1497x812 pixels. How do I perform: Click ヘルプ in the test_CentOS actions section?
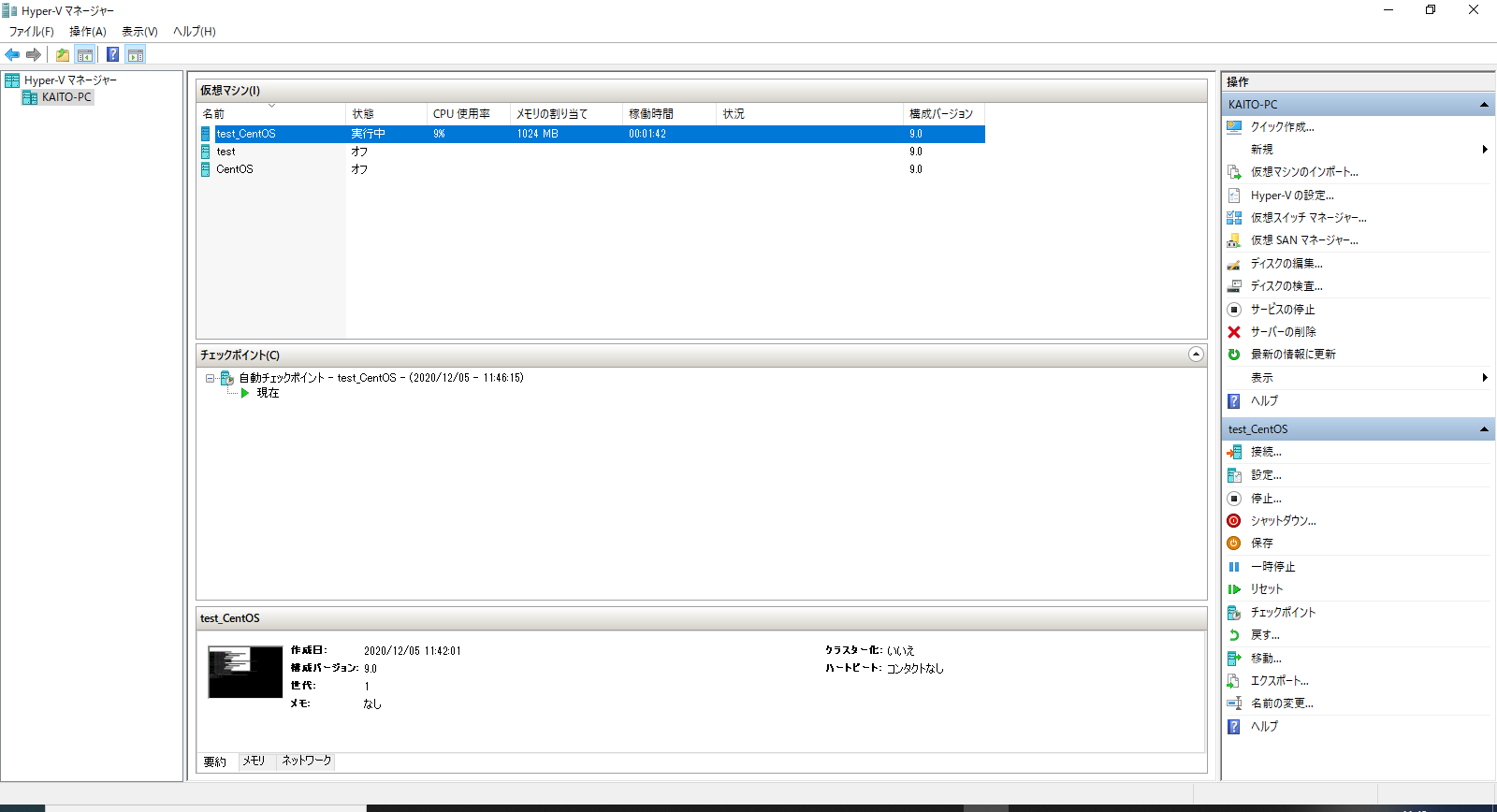tap(1264, 727)
